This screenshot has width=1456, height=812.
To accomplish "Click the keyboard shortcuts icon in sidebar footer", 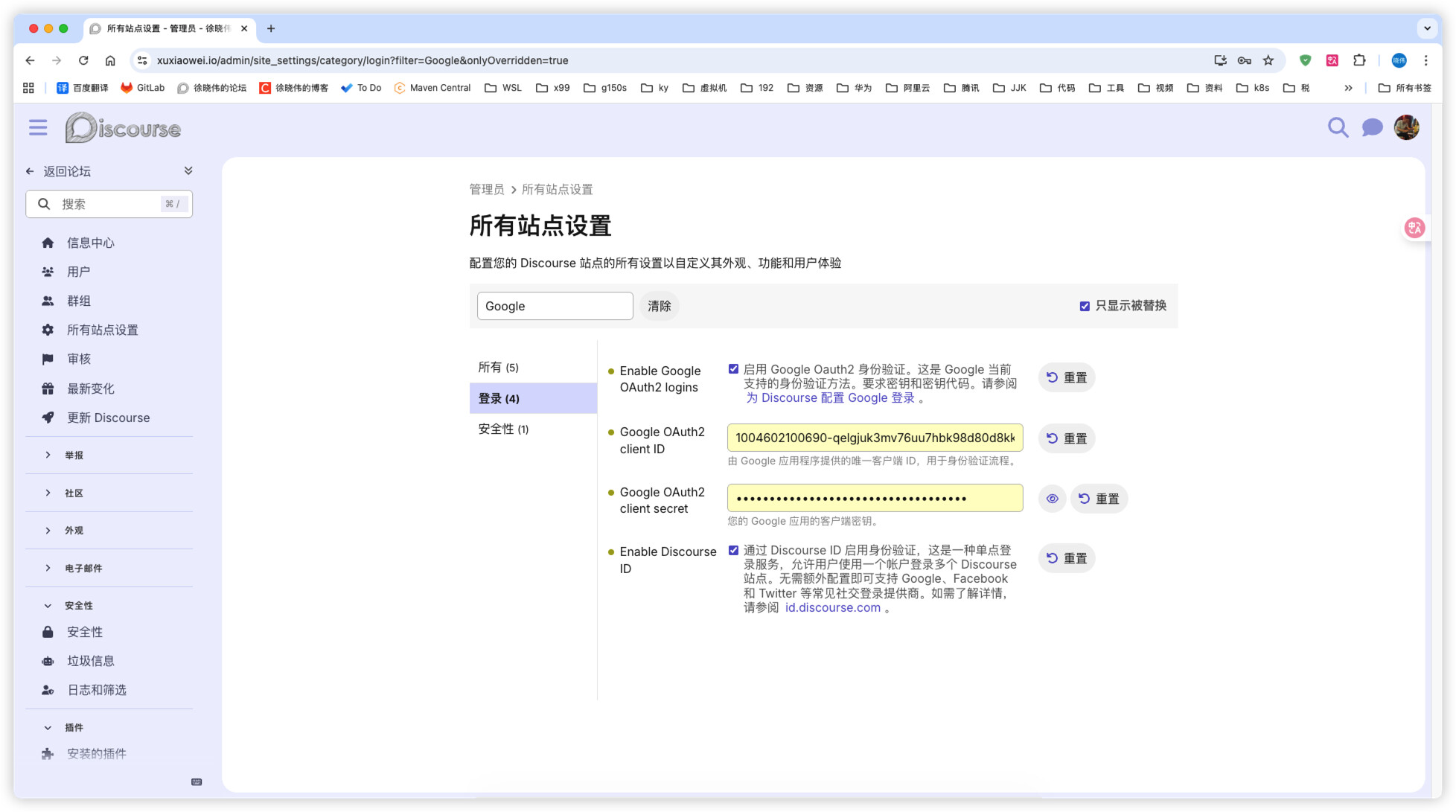I will tap(197, 781).
